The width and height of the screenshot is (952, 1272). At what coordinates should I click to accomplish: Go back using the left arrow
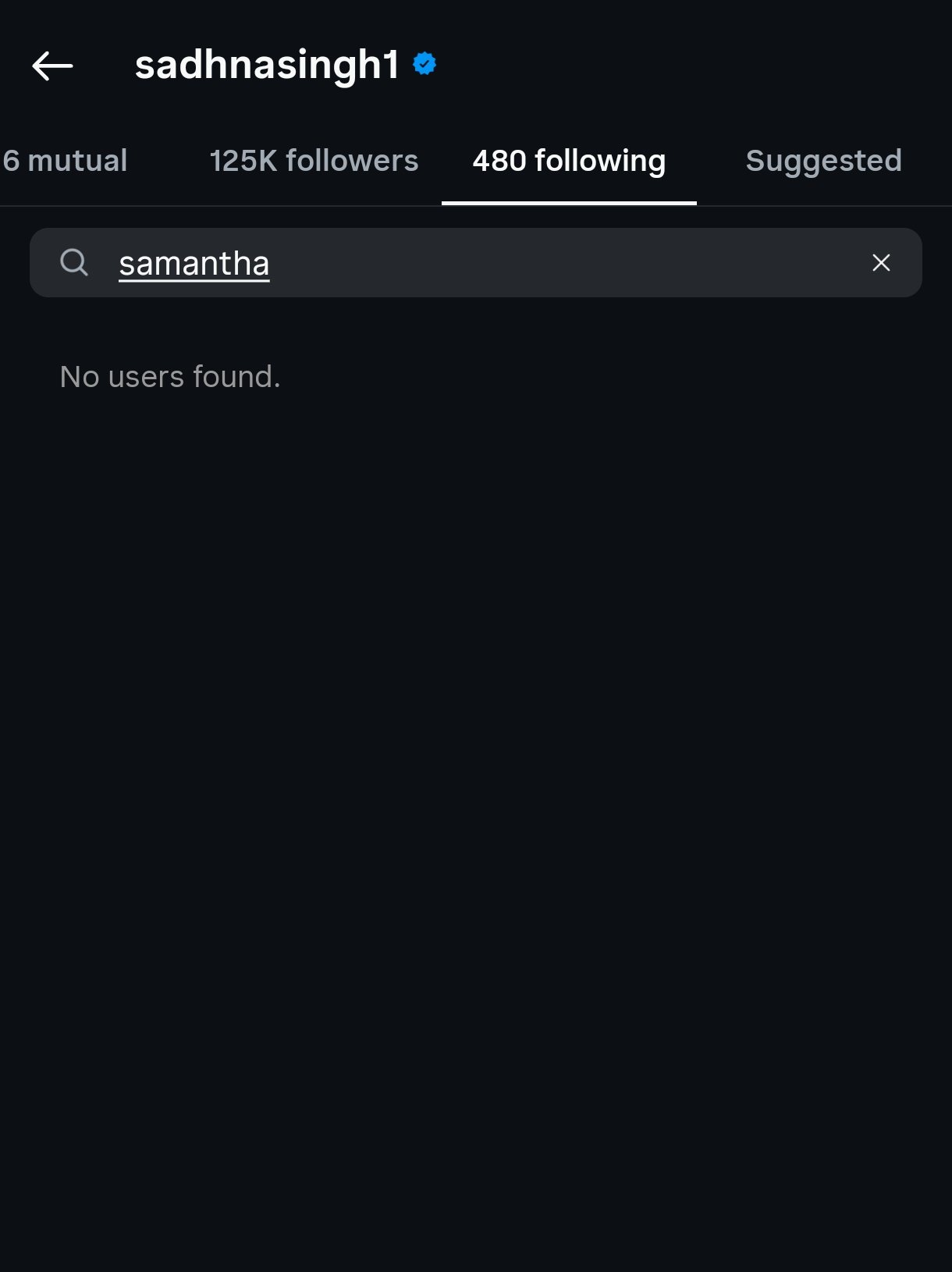(x=52, y=66)
